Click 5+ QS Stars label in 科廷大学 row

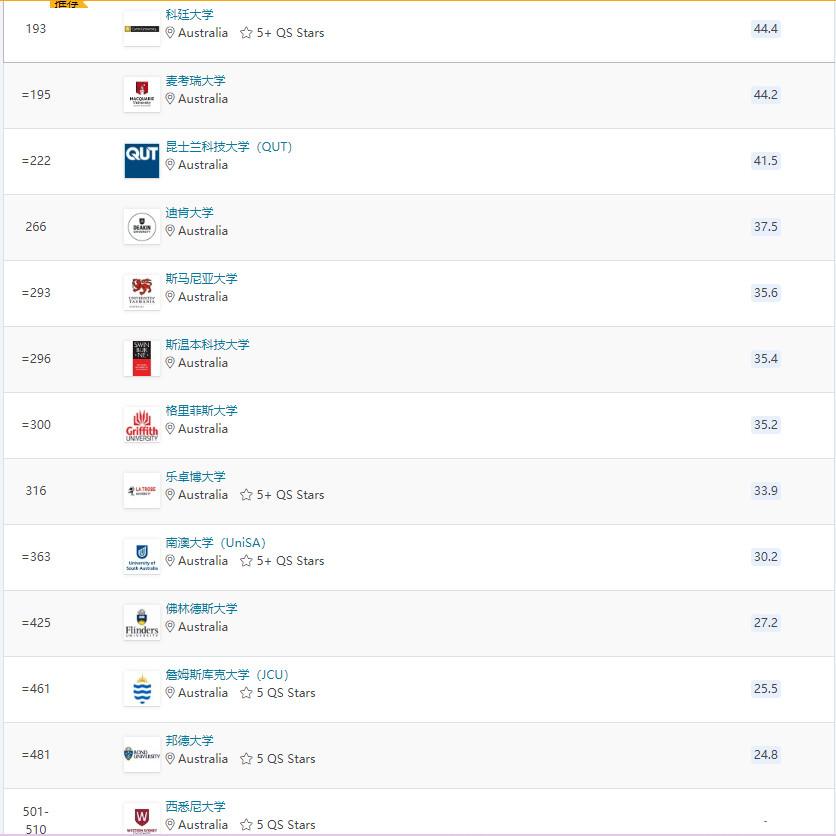point(291,33)
